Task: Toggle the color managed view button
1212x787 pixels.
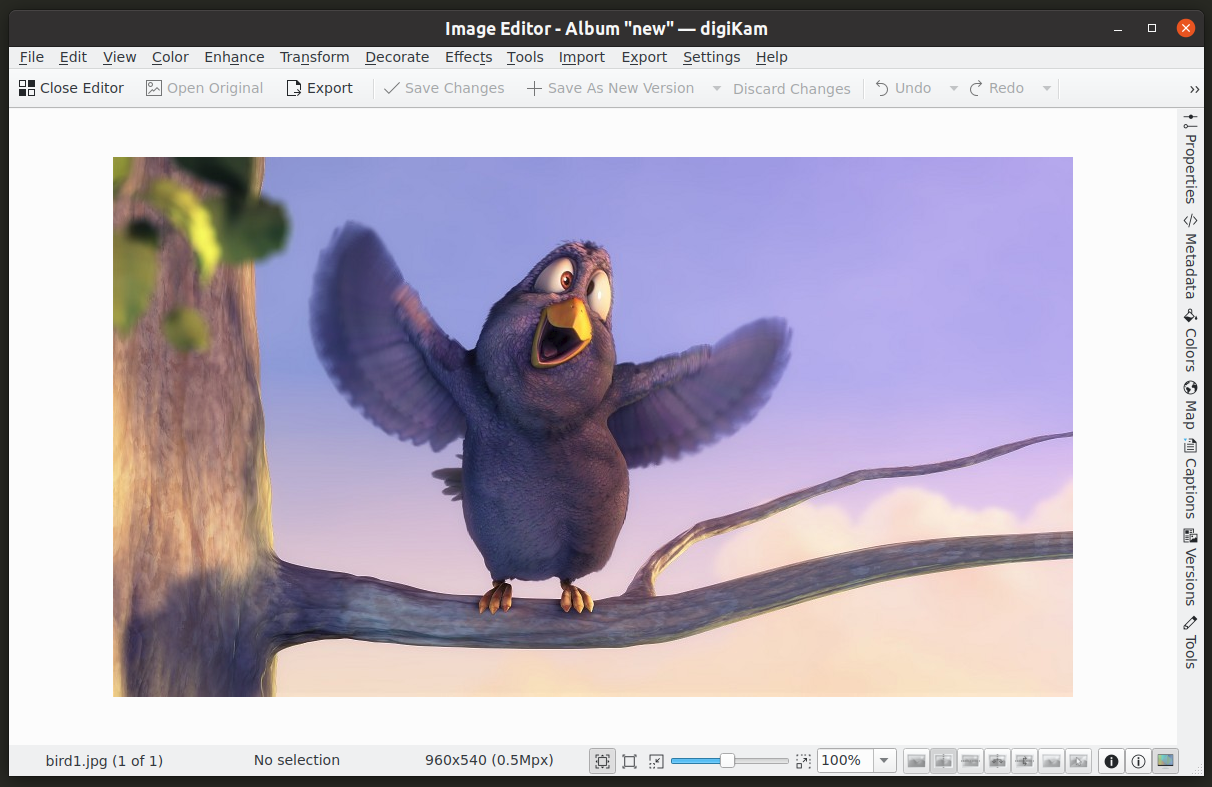Action: click(x=1165, y=761)
